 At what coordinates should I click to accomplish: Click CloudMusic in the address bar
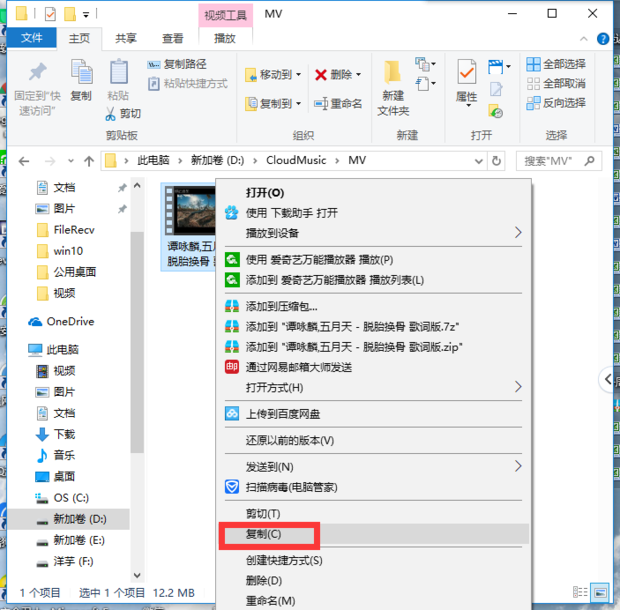coord(296,161)
